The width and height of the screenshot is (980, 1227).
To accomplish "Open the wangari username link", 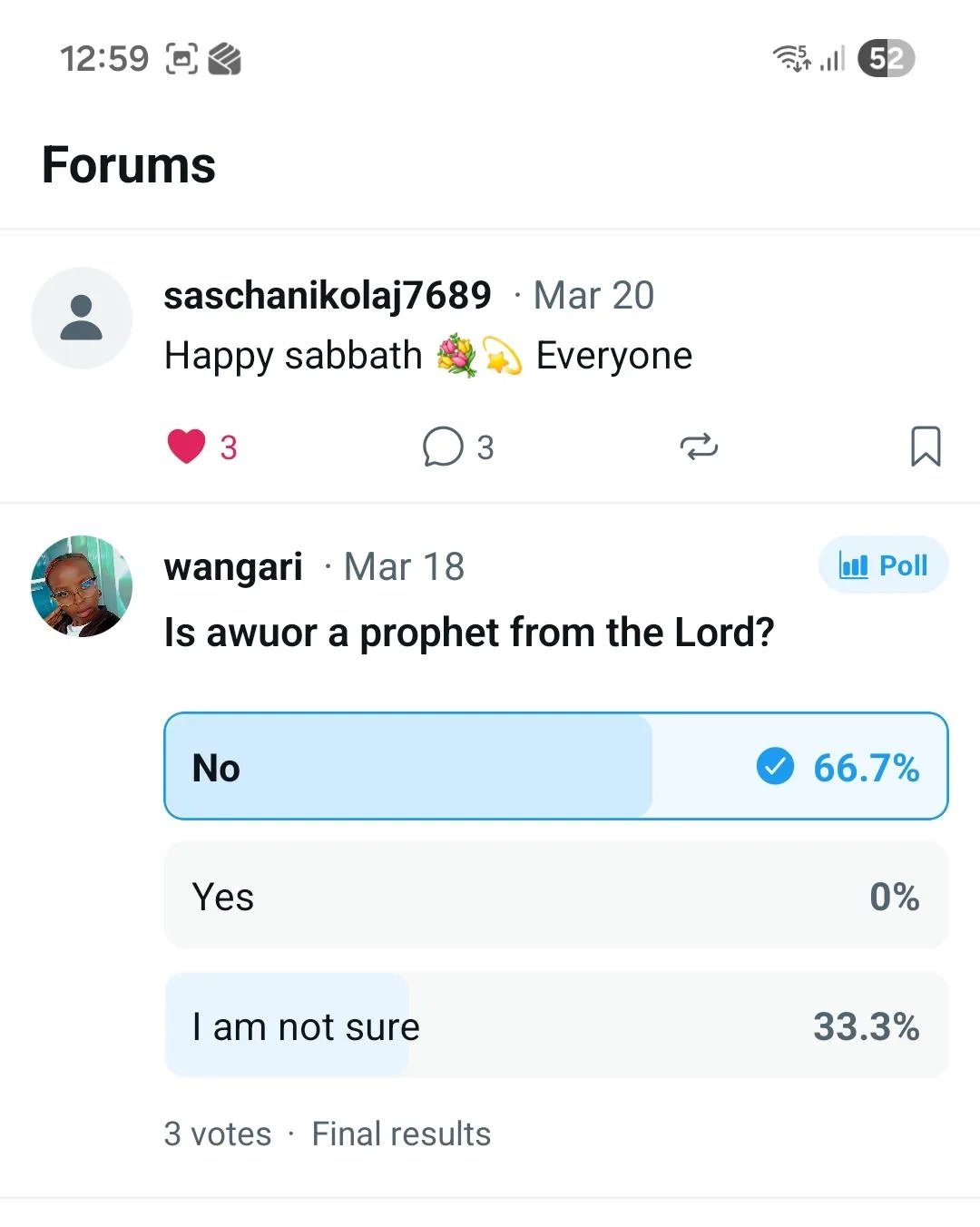I will click(233, 567).
